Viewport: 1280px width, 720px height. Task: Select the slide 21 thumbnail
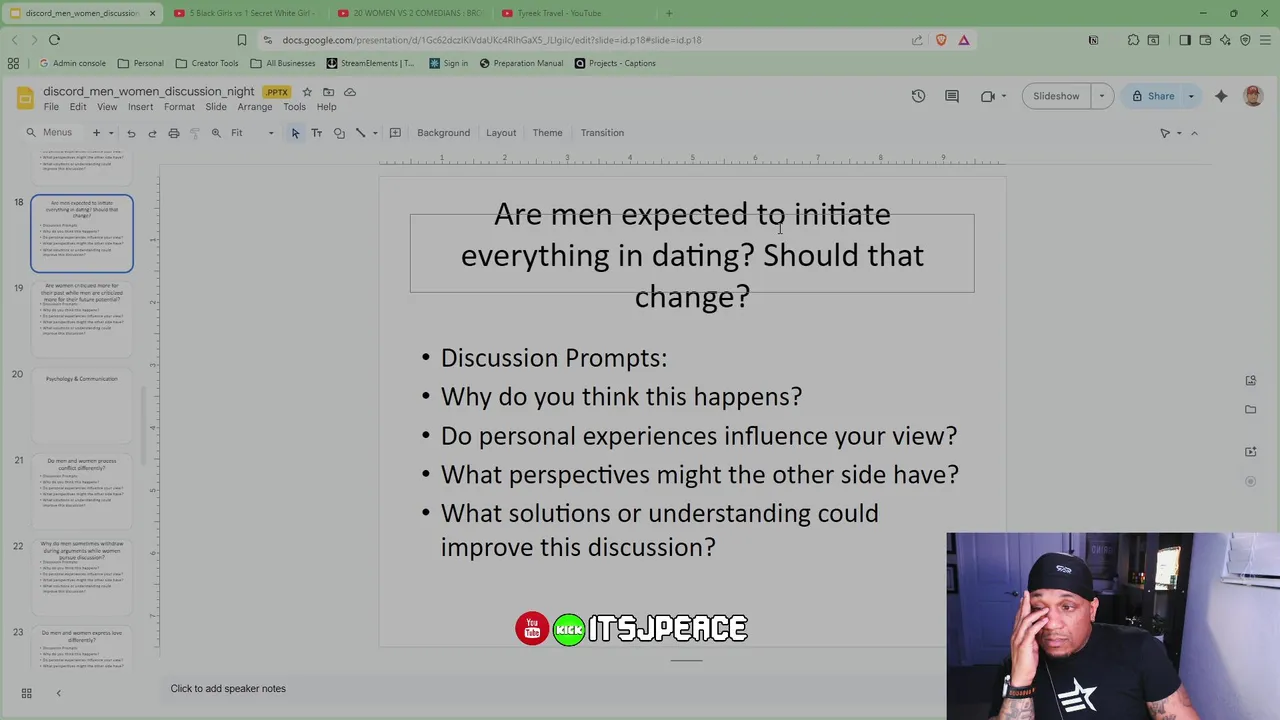pos(82,491)
